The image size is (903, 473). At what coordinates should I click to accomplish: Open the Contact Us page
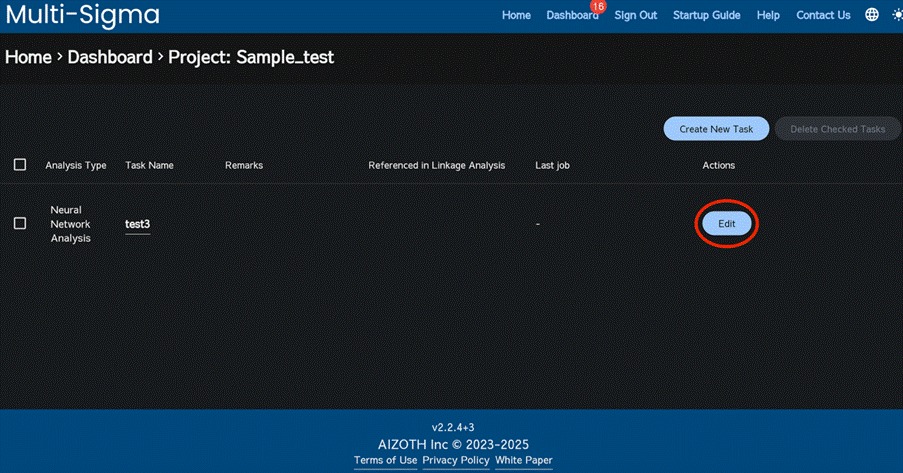coord(823,15)
